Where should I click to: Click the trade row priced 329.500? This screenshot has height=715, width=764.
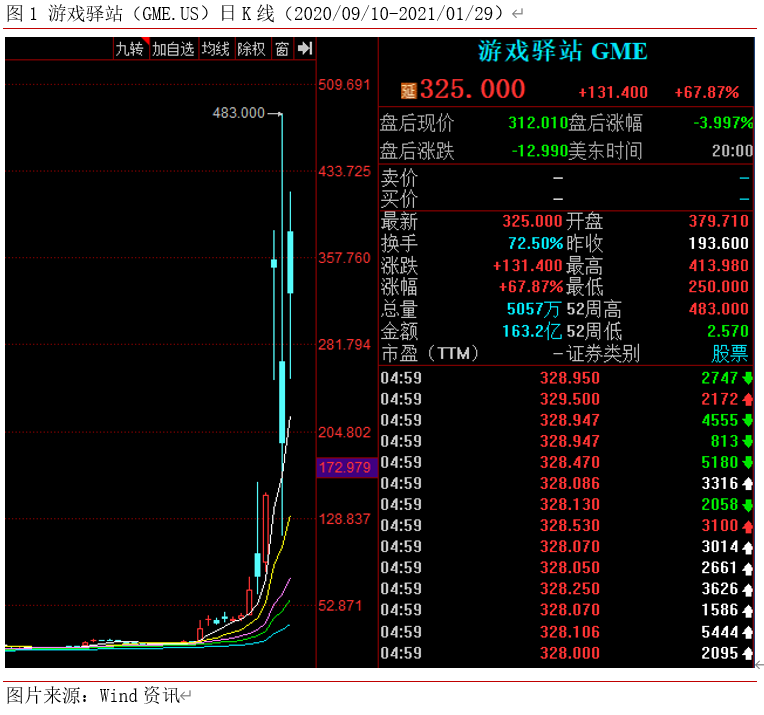[x=567, y=399]
